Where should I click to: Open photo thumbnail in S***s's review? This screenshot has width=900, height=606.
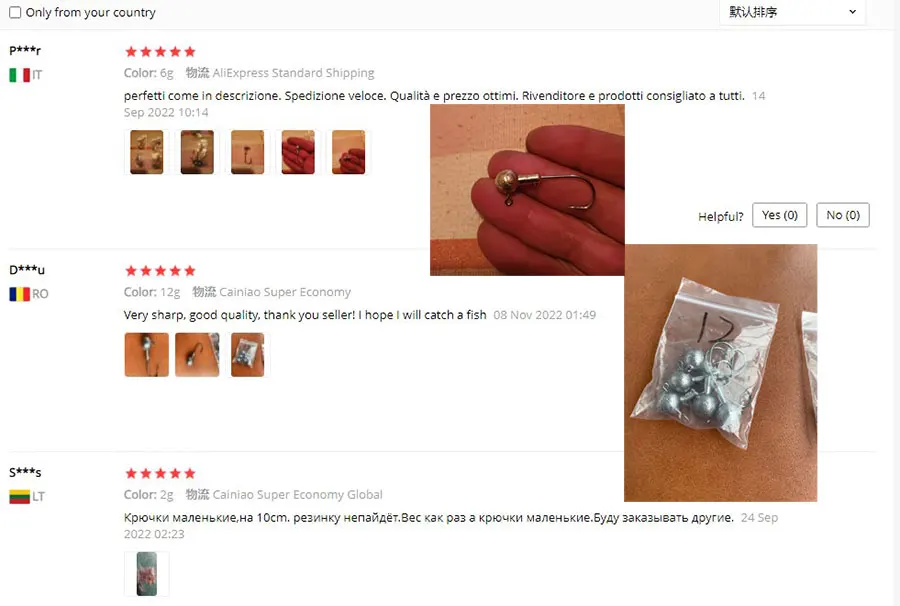(147, 574)
